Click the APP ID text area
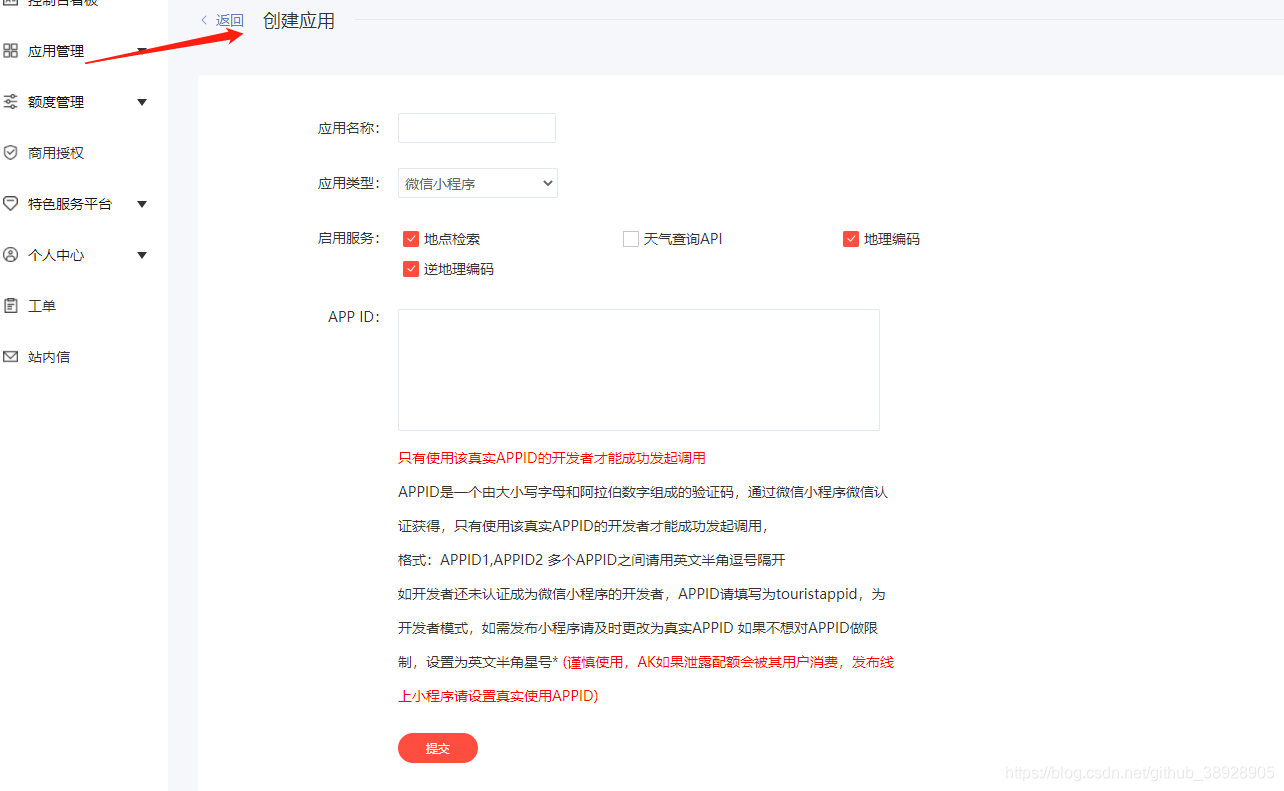Image resolution: width=1284 pixels, height=791 pixels. [x=638, y=369]
